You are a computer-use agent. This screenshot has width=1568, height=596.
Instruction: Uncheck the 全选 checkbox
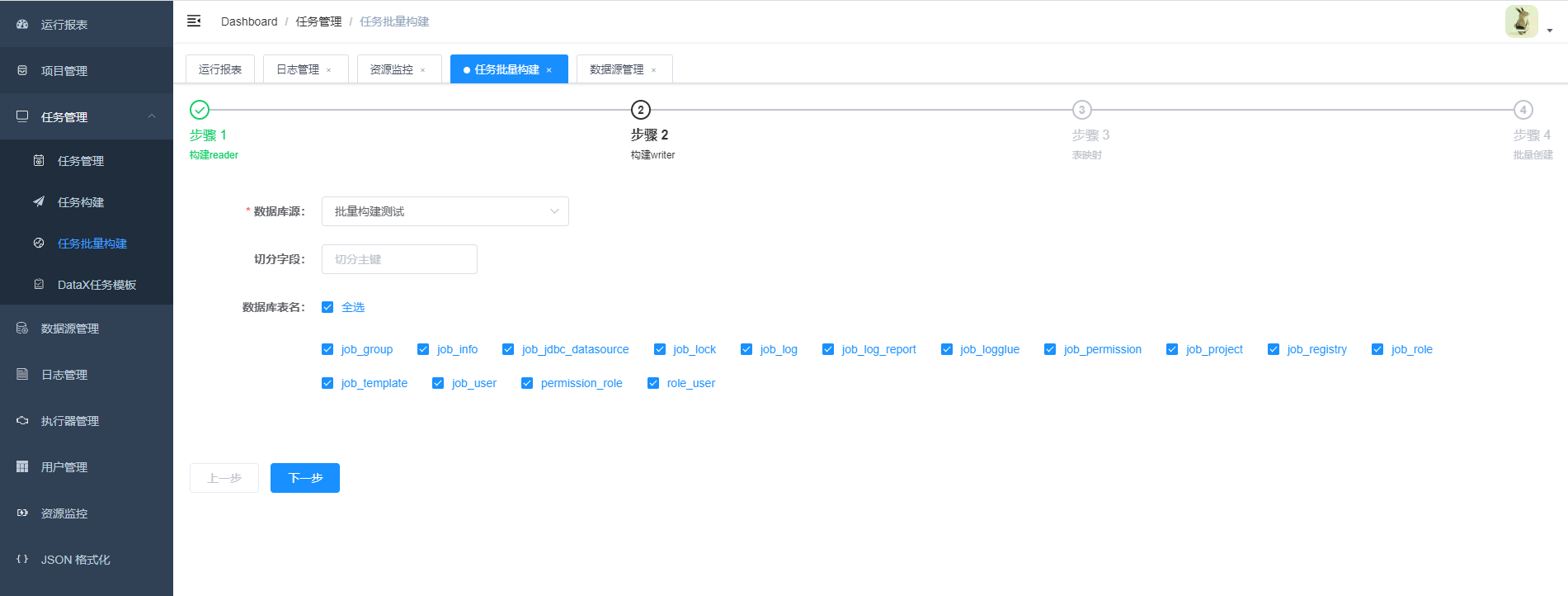(327, 307)
